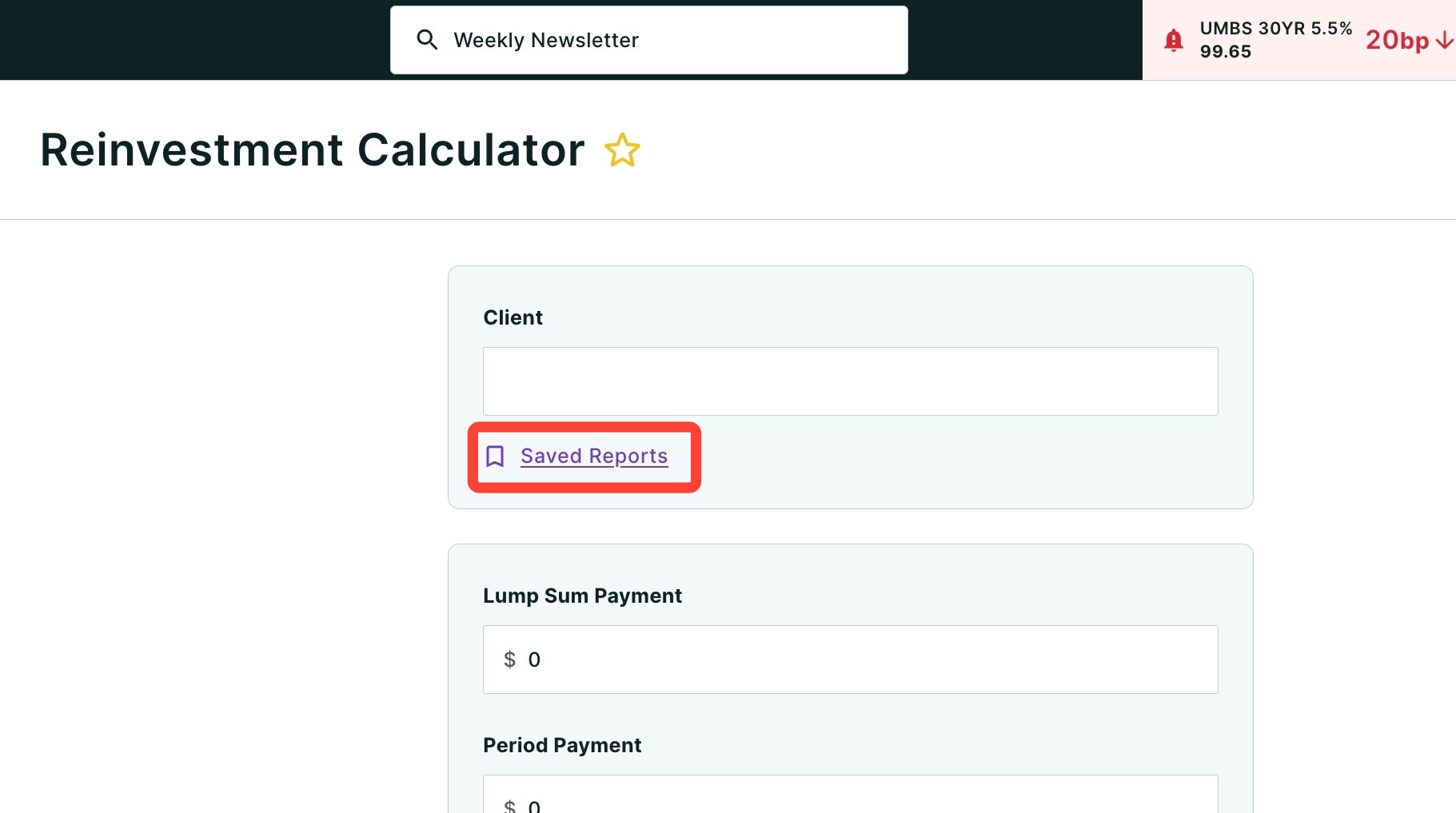Screen dimensions: 1456x813
Task: Click the Client field label
Action: click(x=513, y=317)
